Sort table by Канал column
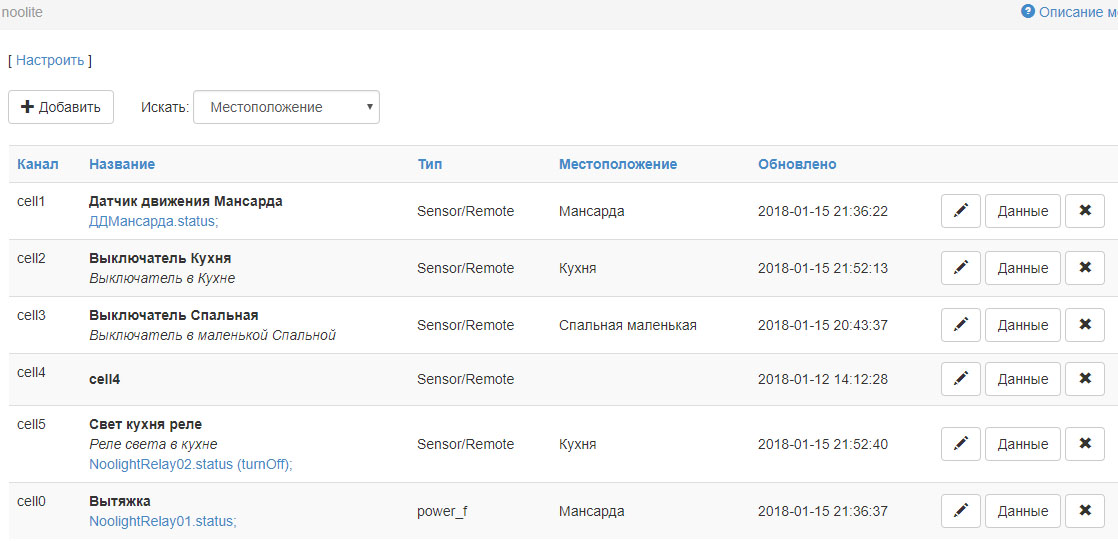Screen dimensions: 1118x541 (x=38, y=164)
